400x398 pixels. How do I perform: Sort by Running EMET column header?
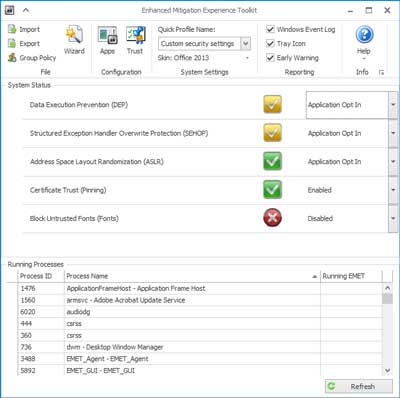[351, 276]
